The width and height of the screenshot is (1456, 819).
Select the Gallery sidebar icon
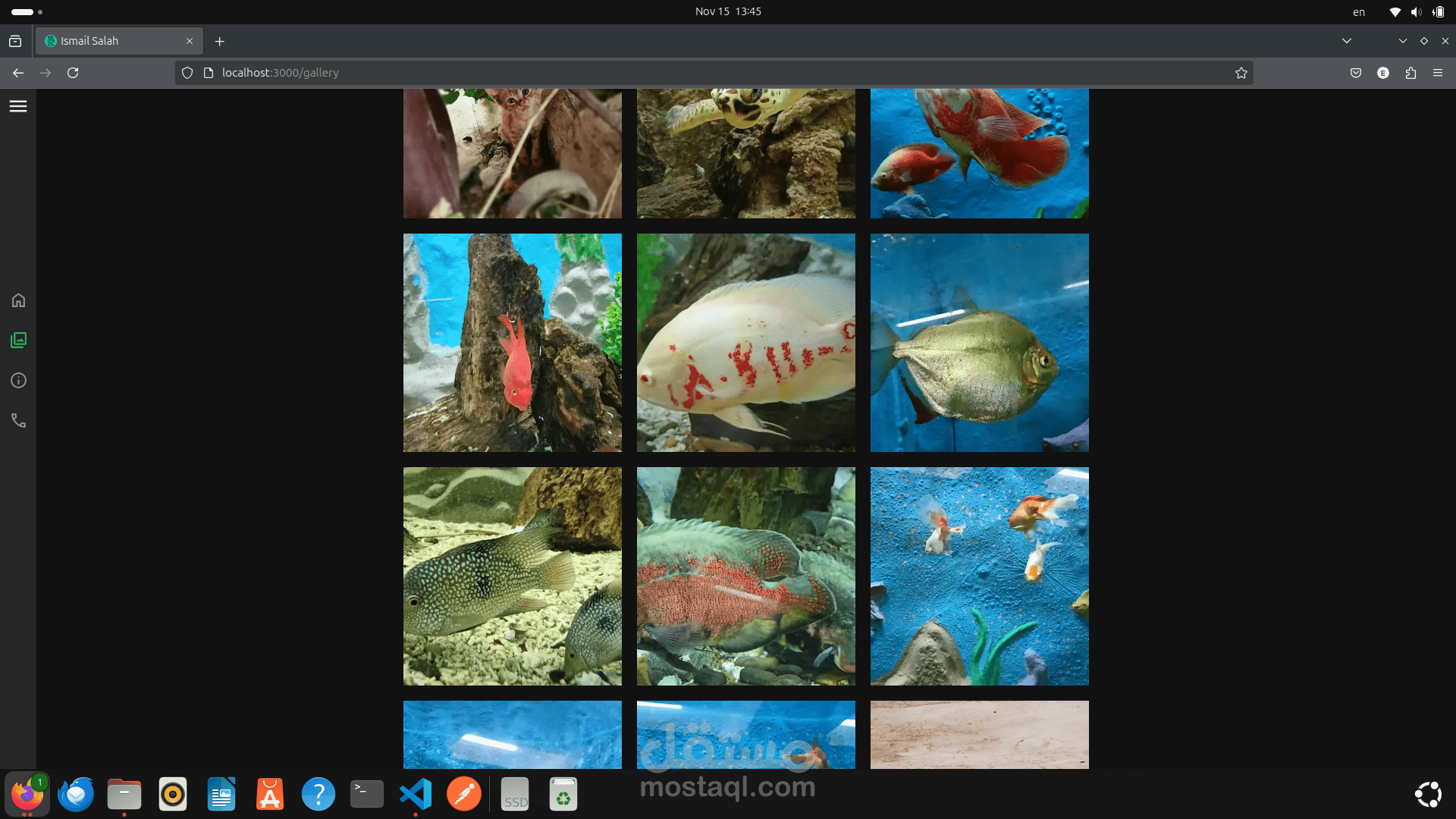point(18,340)
